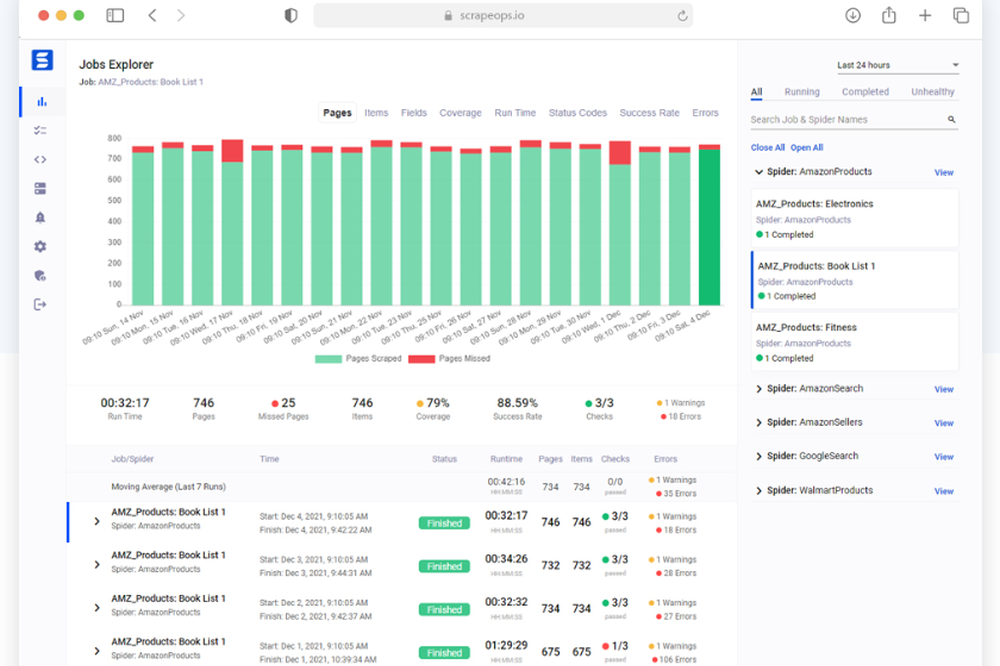Open the AMZ_Products: Book List 1 breadcrumb link
The width and height of the screenshot is (1000, 666).
pos(151,82)
